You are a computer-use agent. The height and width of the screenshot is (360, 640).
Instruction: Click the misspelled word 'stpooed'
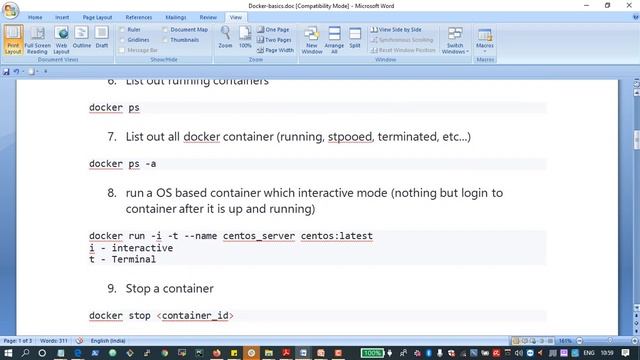[x=350, y=137]
